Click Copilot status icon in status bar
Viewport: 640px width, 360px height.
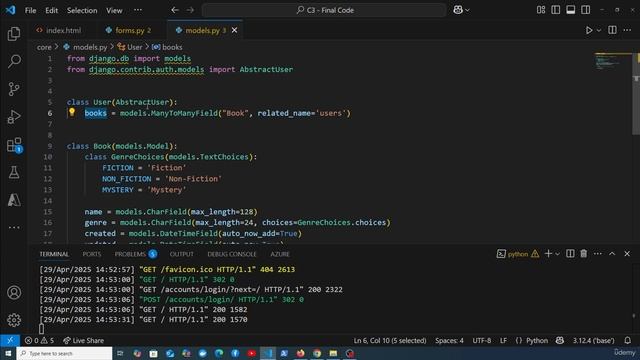[560, 340]
